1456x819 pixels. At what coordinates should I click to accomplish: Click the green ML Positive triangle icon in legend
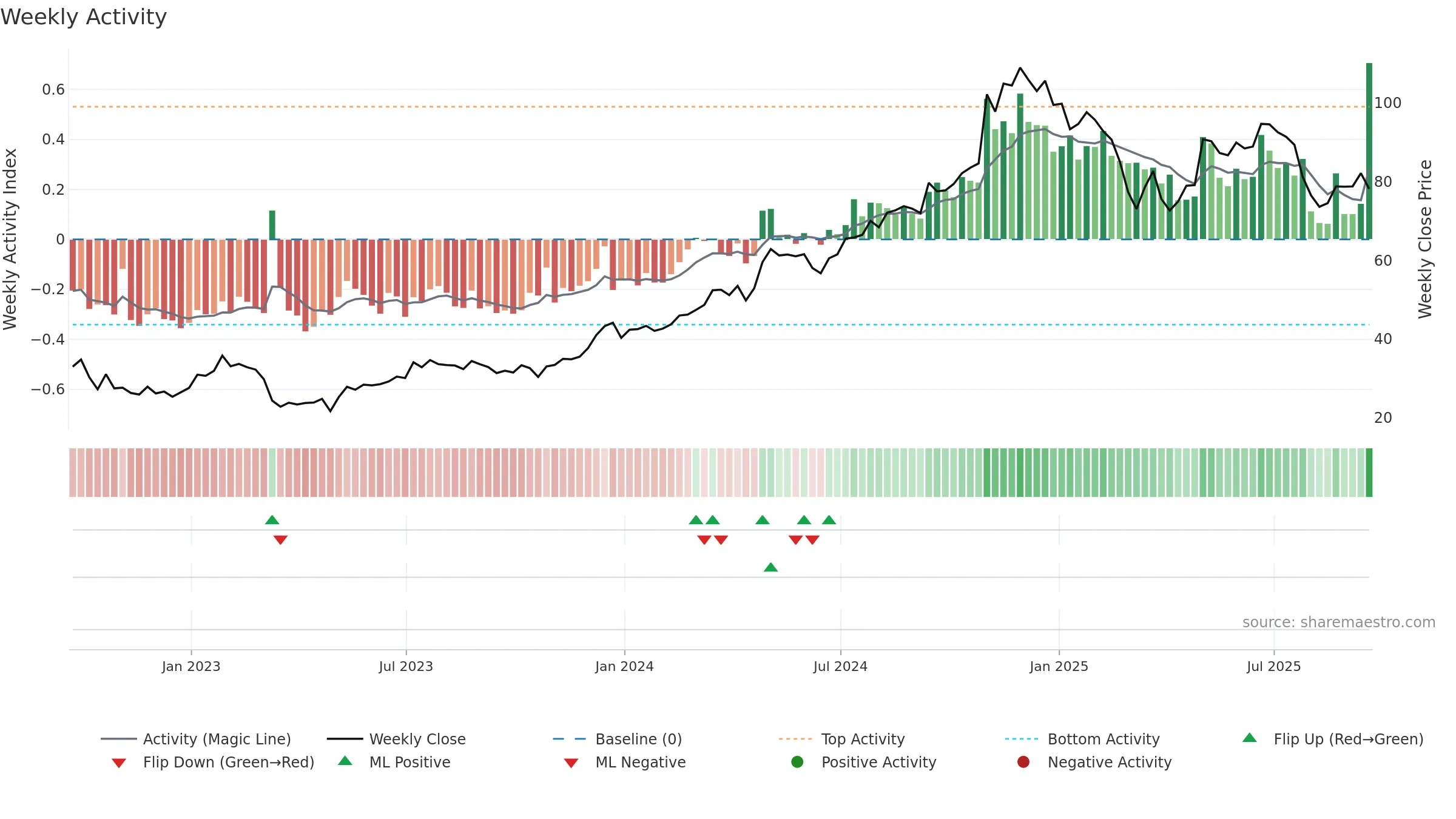coord(345,761)
